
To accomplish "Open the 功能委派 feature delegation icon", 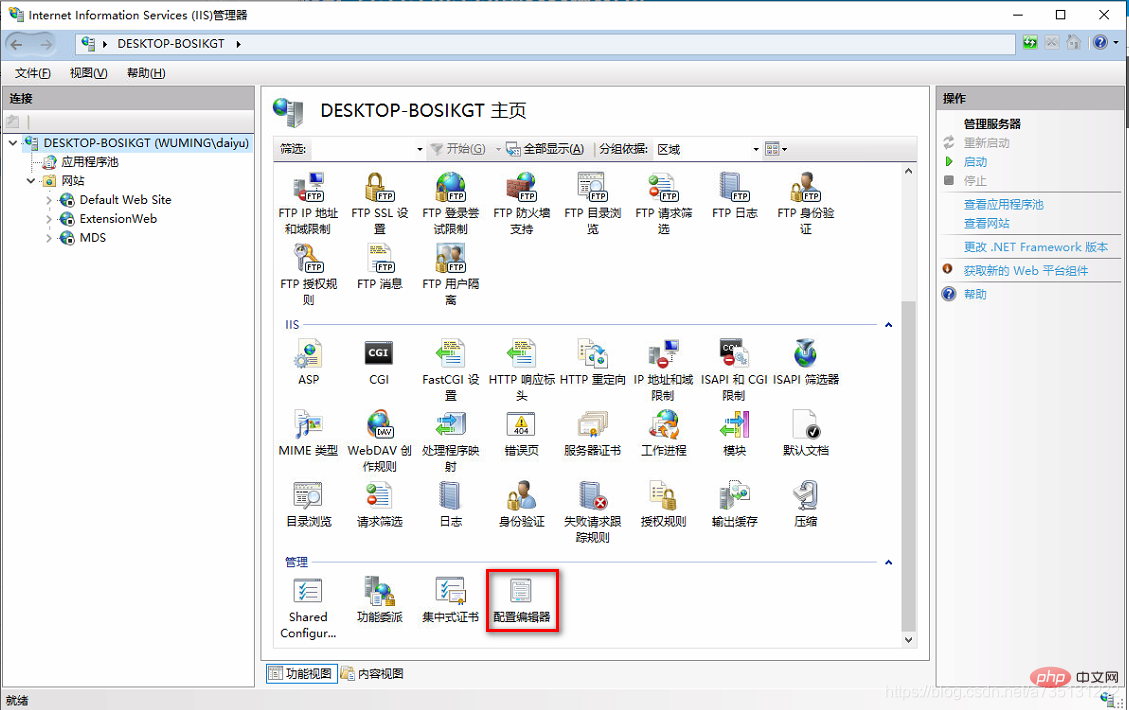I will 379,600.
